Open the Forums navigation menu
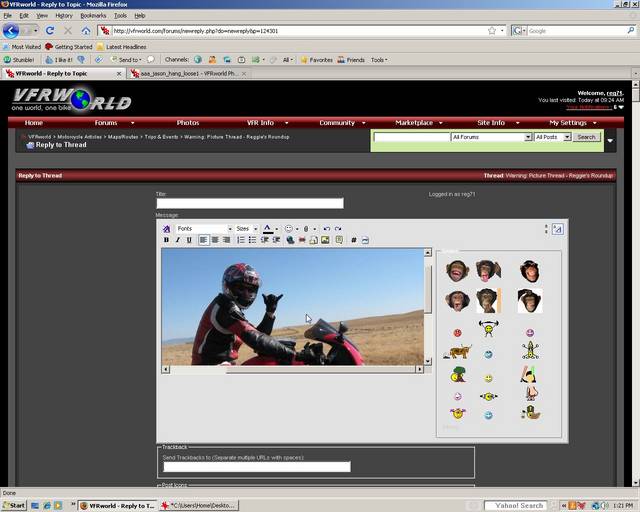Image resolution: width=640 pixels, height=512 pixels. pos(106,123)
